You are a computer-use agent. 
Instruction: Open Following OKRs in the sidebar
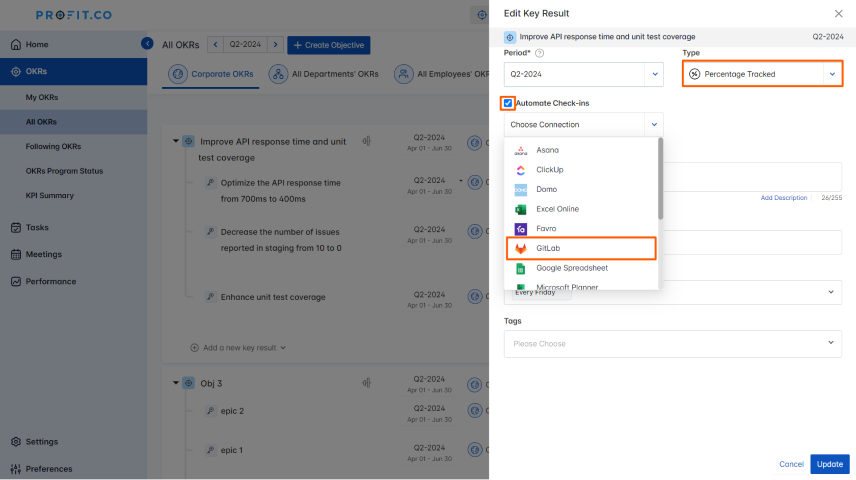(x=54, y=146)
